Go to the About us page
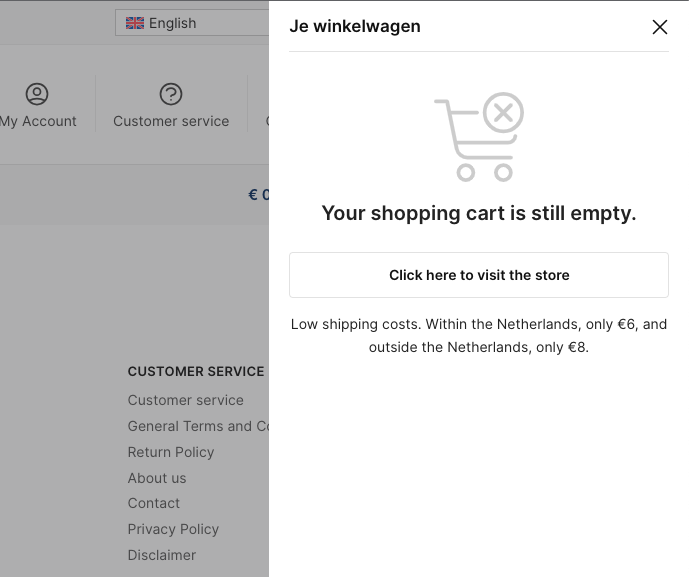689x577 pixels. pyautogui.click(x=157, y=478)
